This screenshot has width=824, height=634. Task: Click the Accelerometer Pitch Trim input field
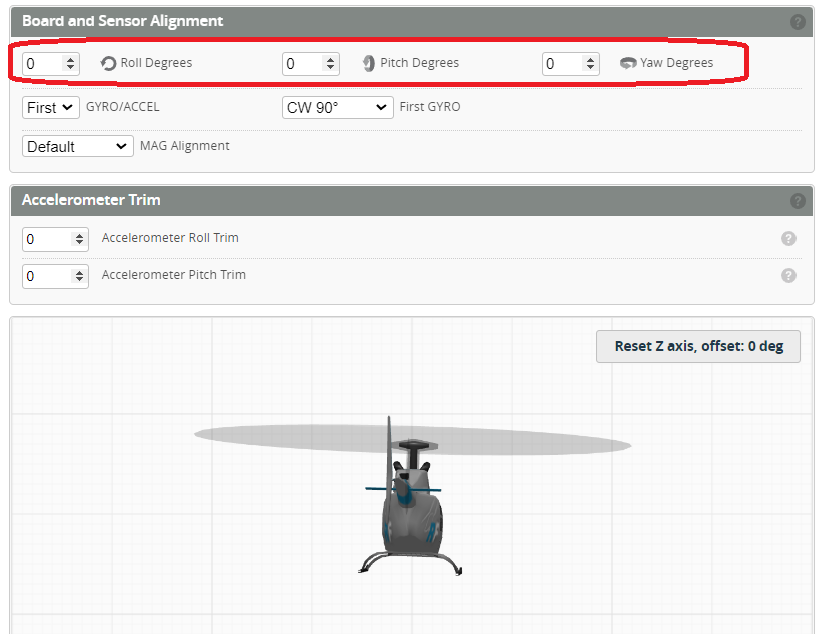point(46,276)
